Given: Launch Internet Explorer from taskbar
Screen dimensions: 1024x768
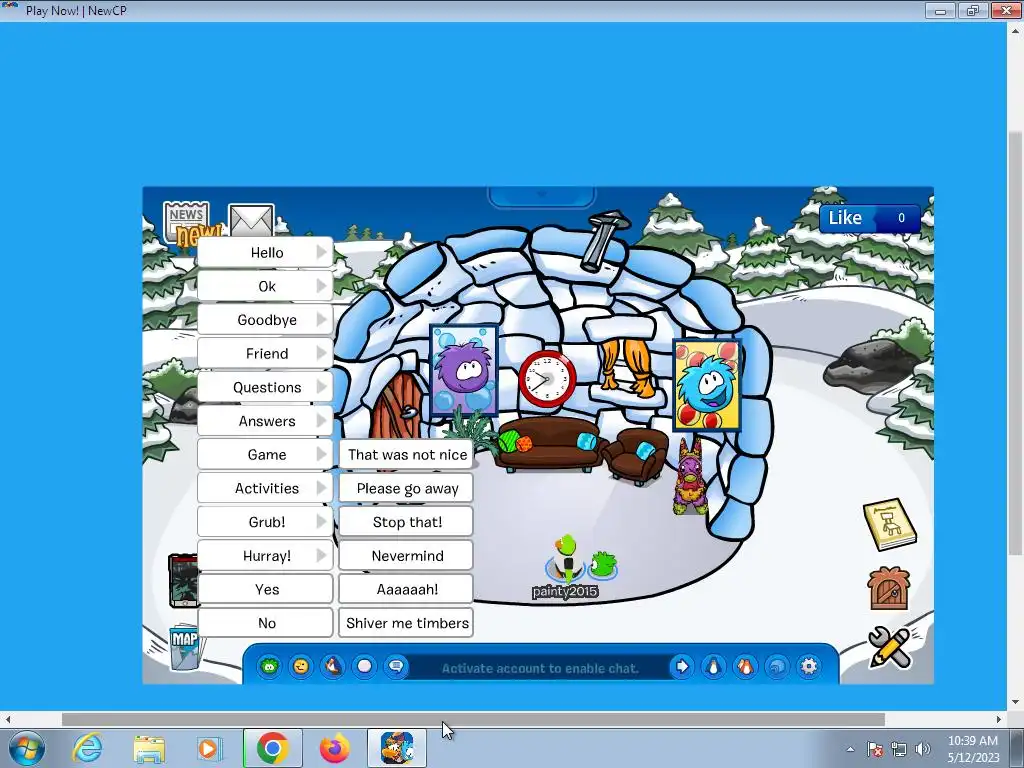Looking at the screenshot, I should coord(88,748).
